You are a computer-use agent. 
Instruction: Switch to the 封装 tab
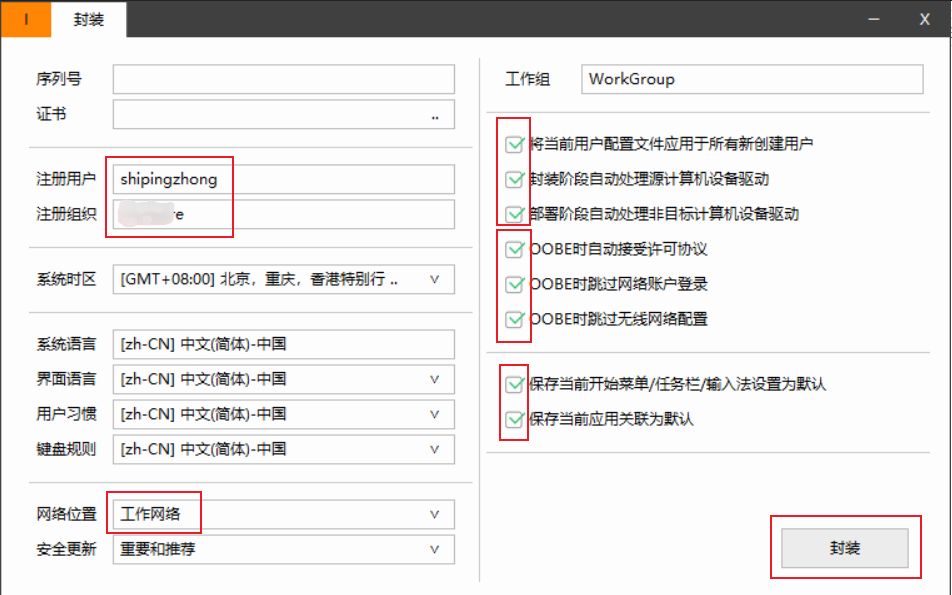[x=89, y=19]
